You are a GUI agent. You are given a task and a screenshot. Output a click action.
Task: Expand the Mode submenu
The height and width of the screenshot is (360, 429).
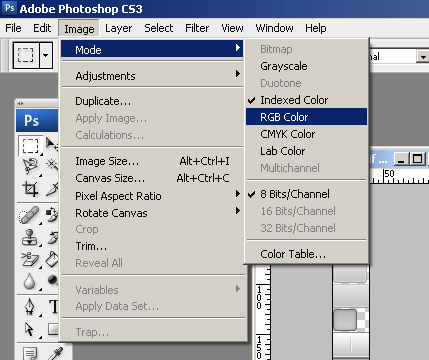[x=152, y=50]
